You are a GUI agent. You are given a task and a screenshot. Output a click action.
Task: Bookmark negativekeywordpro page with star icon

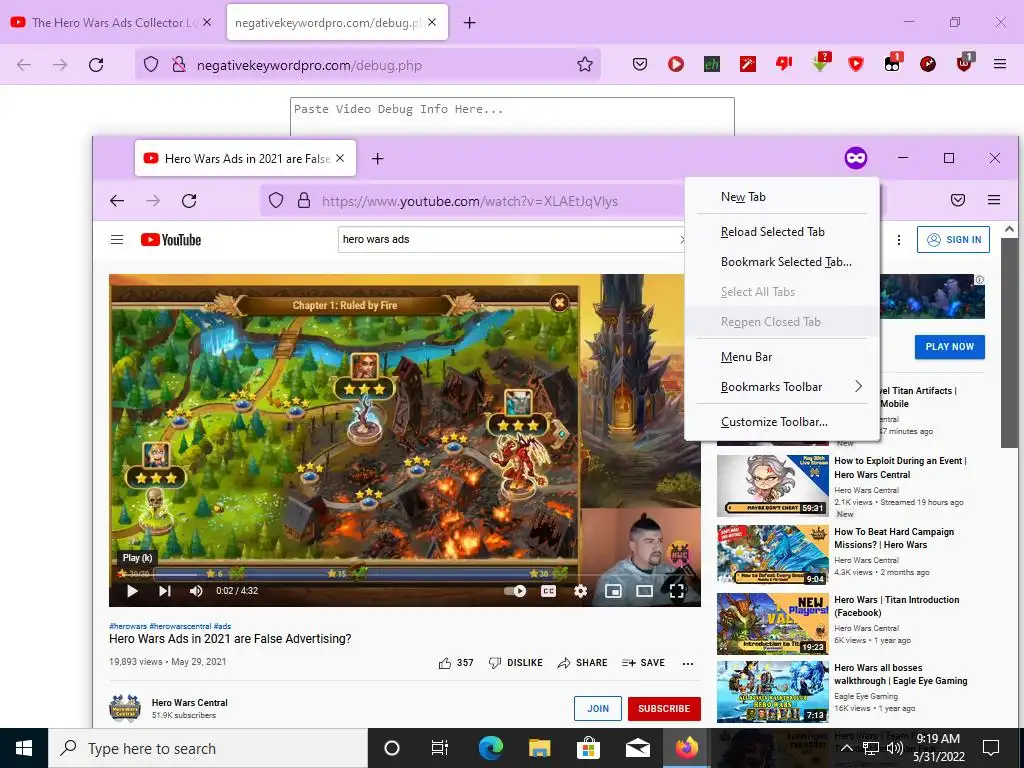click(x=584, y=64)
